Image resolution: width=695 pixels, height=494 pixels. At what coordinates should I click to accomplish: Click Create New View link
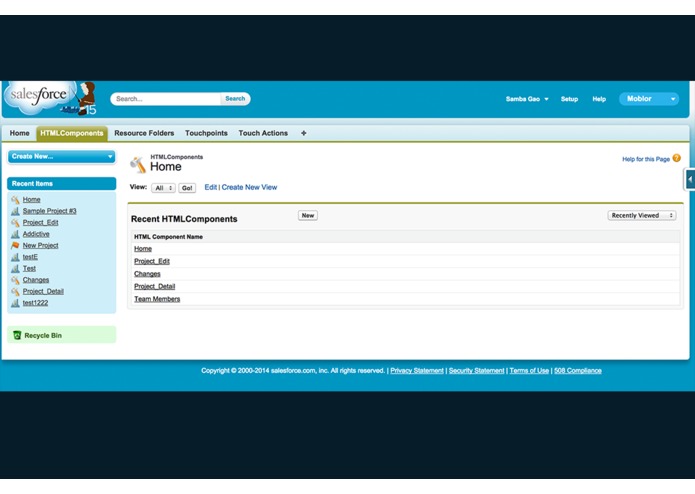tap(249, 187)
